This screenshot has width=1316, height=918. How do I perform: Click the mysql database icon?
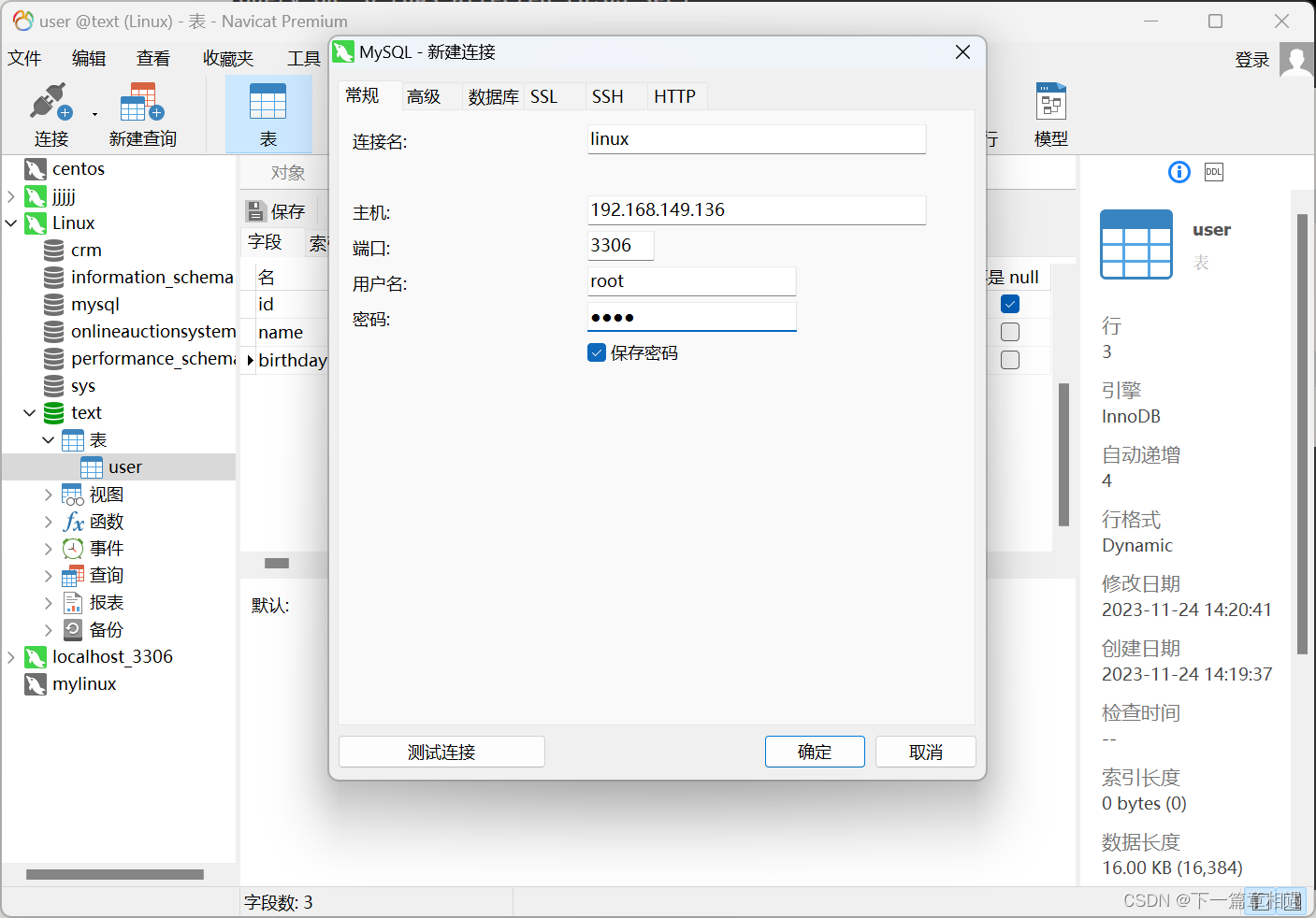[54, 305]
